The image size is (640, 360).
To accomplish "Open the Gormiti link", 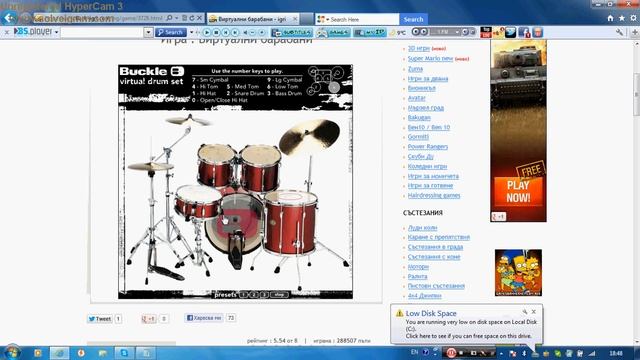I will (418, 137).
